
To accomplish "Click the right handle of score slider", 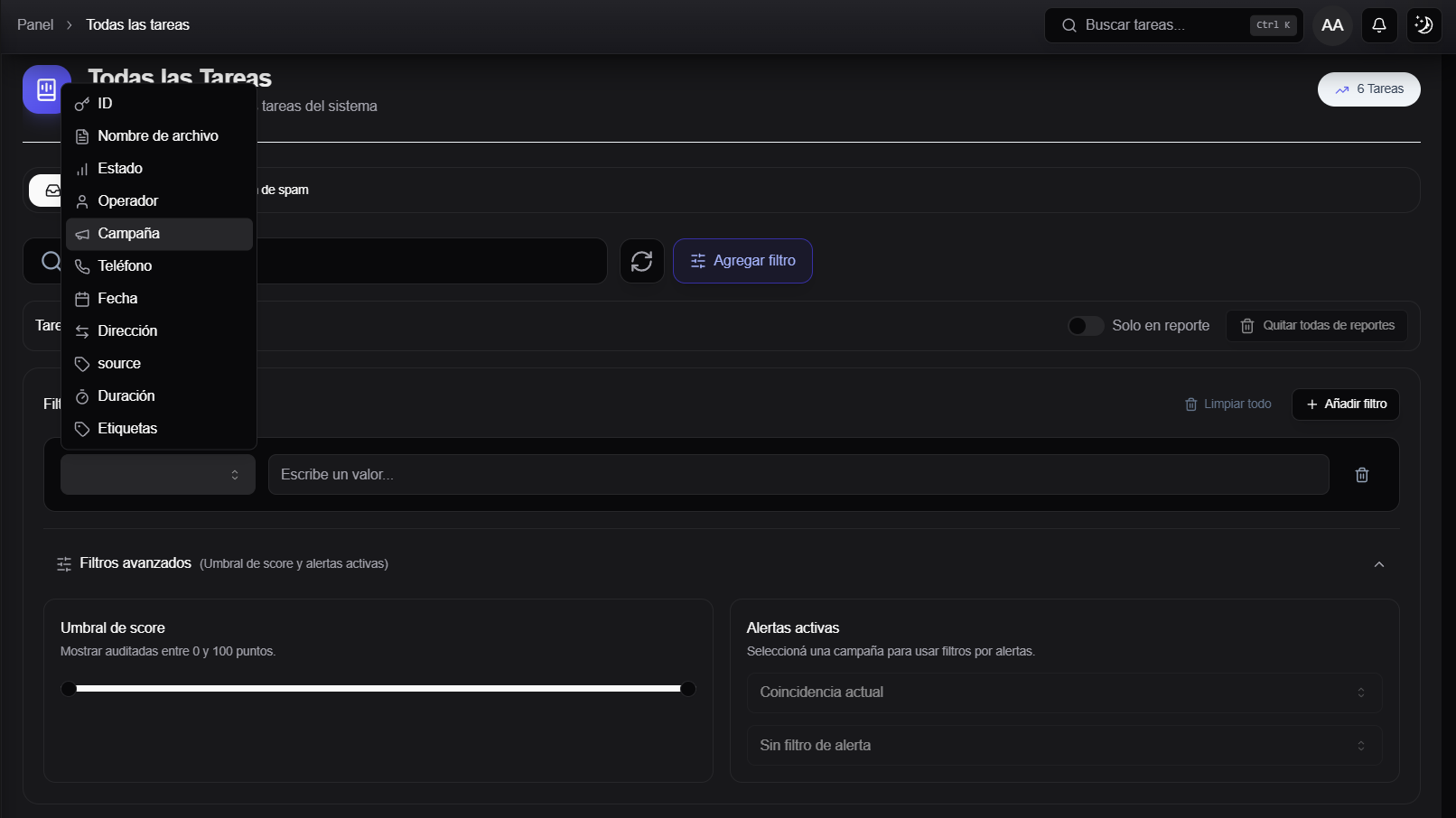I will 688,689.
